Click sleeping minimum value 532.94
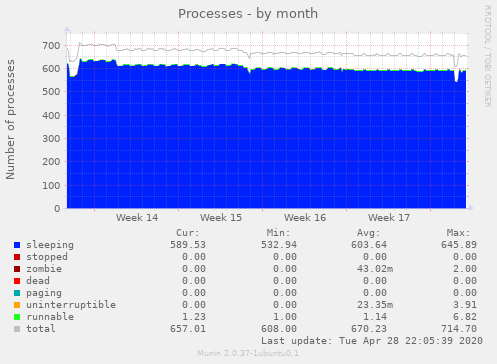497x364 pixels. pos(279,245)
